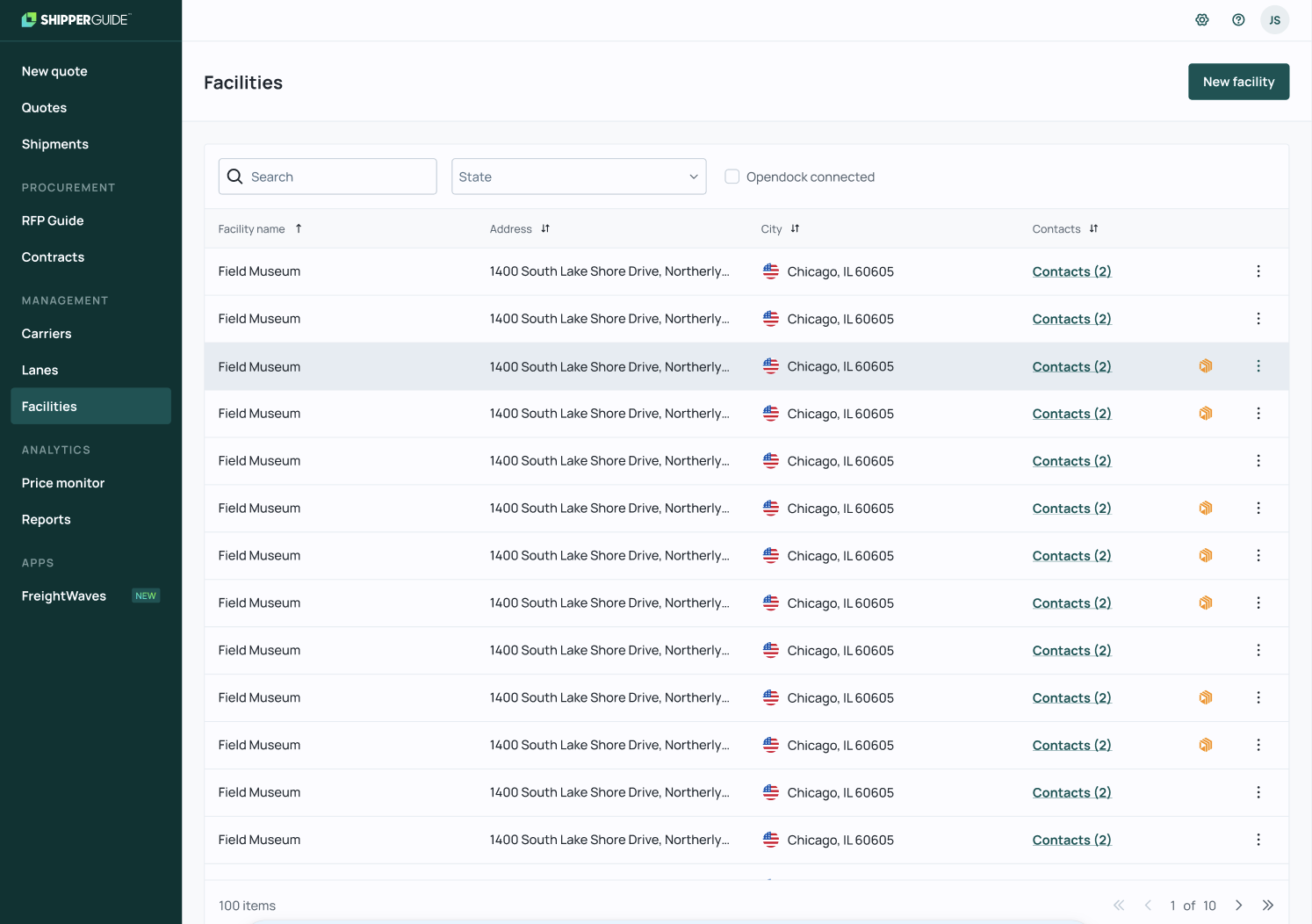Open the three-dot menu on first row
The height and width of the screenshot is (924, 1312).
click(x=1258, y=271)
